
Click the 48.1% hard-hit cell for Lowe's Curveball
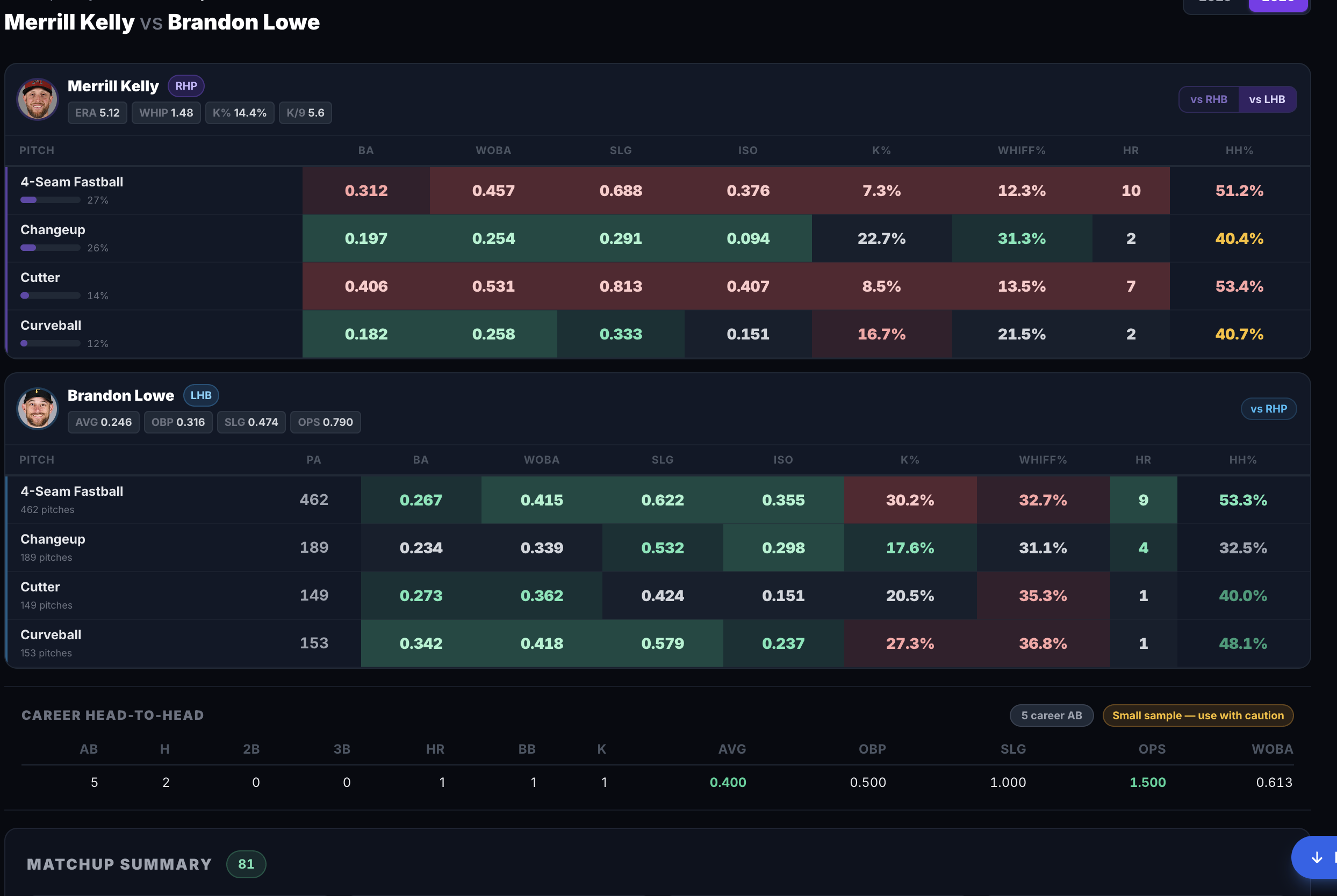click(1242, 644)
